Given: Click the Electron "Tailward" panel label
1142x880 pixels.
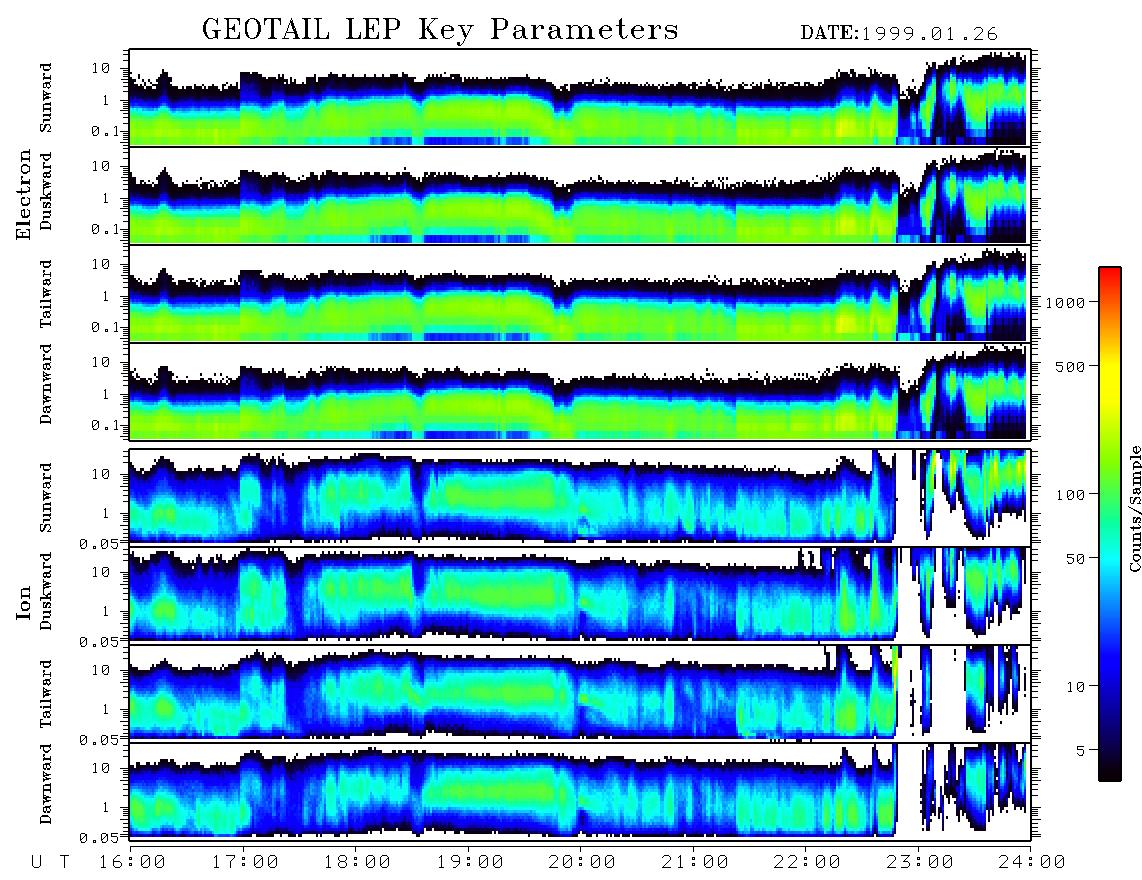Looking at the screenshot, I should click(x=46, y=294).
